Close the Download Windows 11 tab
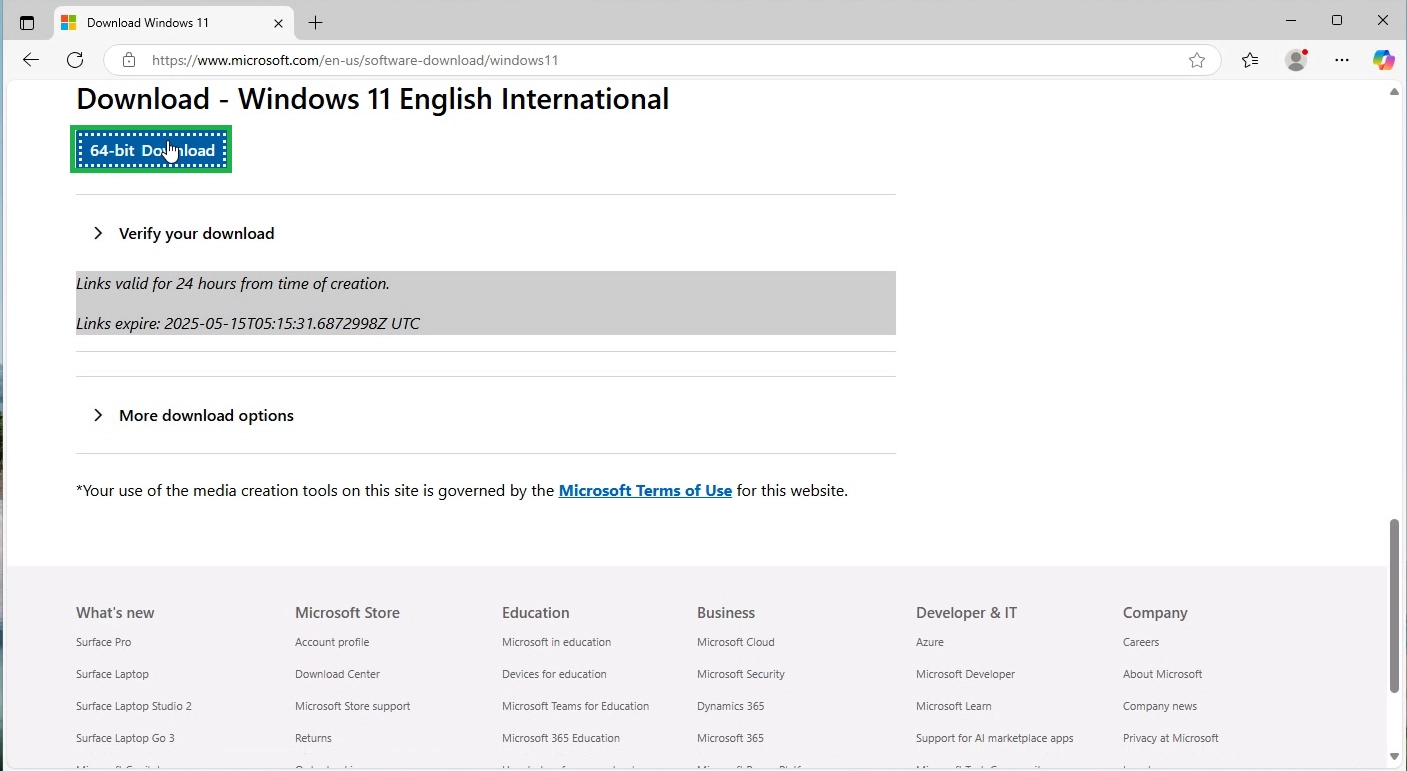The width and height of the screenshot is (1407, 771). point(279,22)
